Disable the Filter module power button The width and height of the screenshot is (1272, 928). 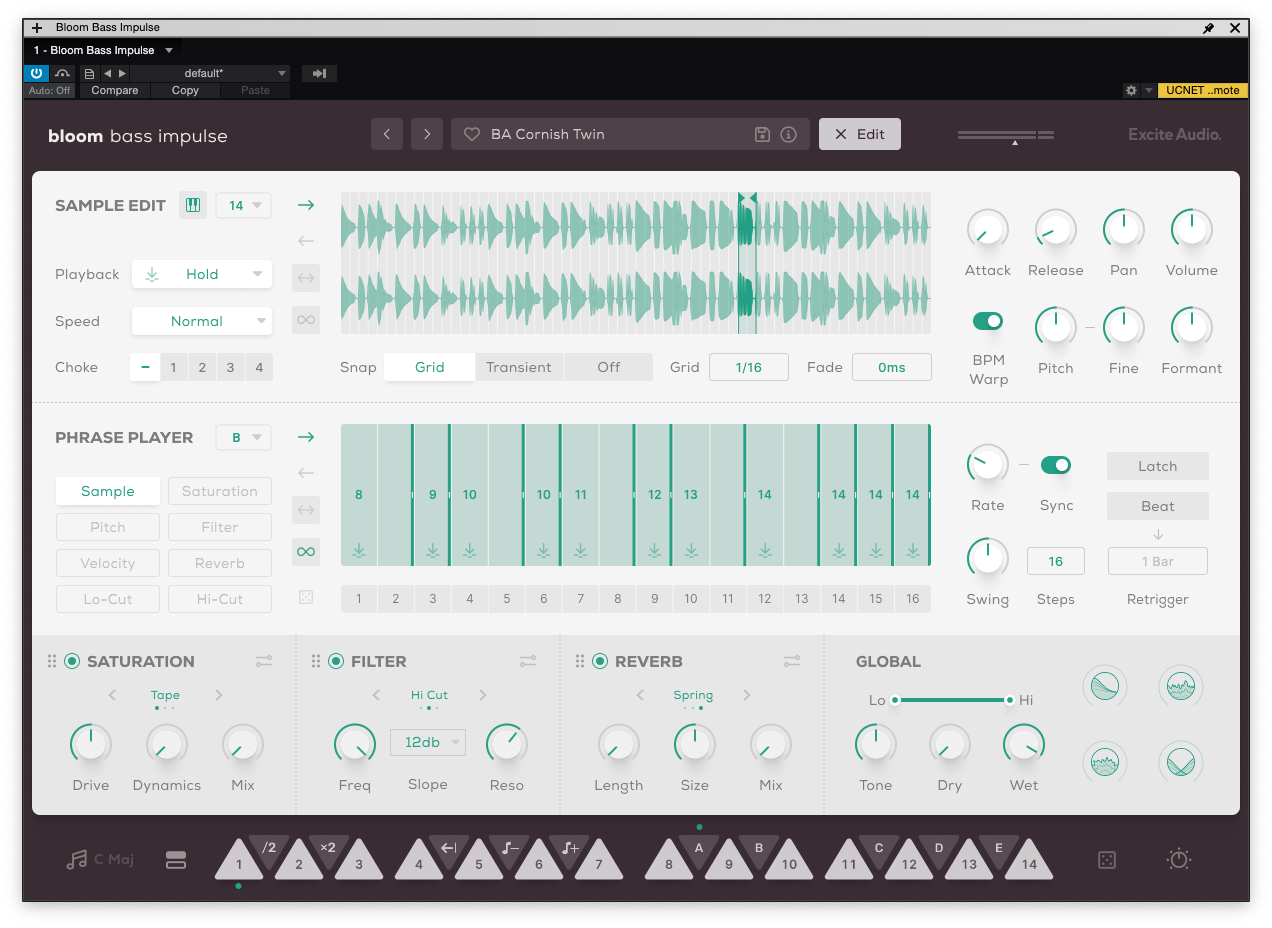pyautogui.click(x=336, y=661)
